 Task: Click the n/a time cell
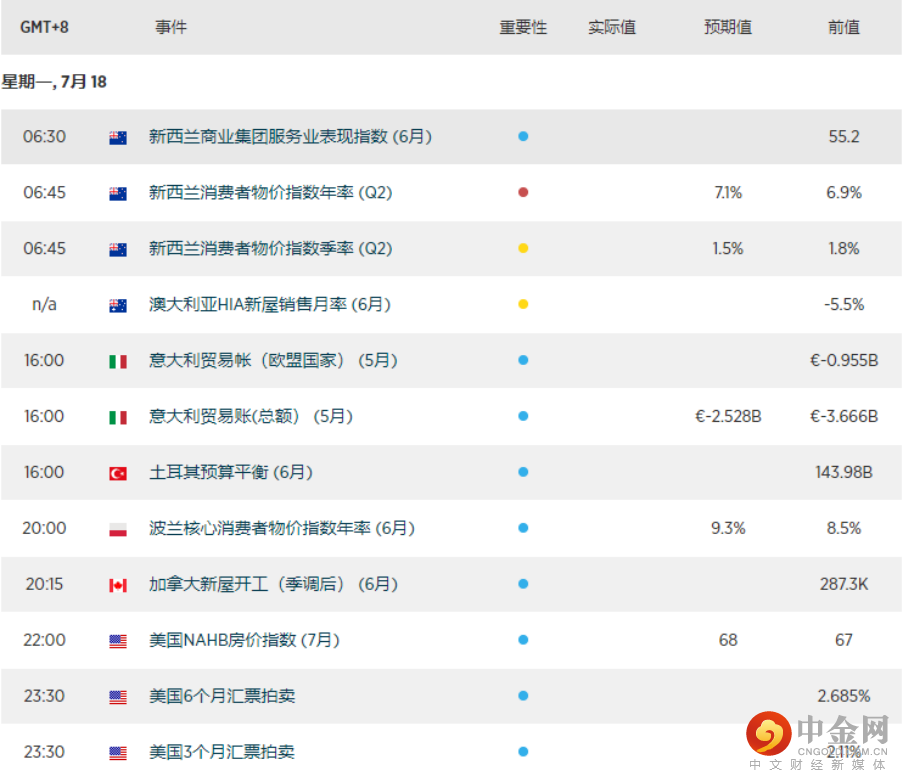coord(44,304)
